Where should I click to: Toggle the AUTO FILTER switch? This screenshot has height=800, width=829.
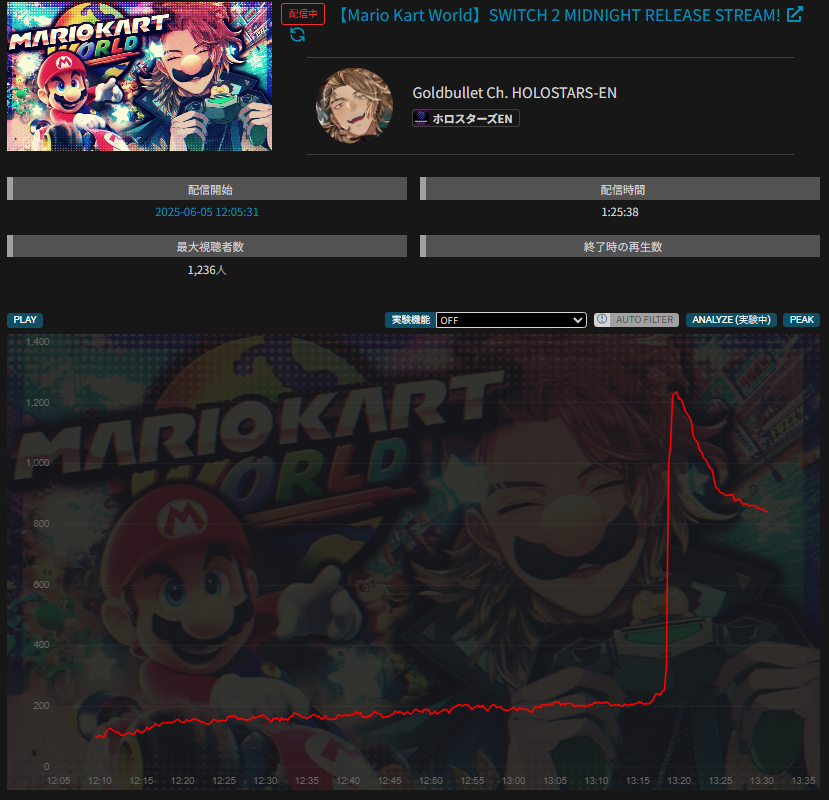coord(636,320)
